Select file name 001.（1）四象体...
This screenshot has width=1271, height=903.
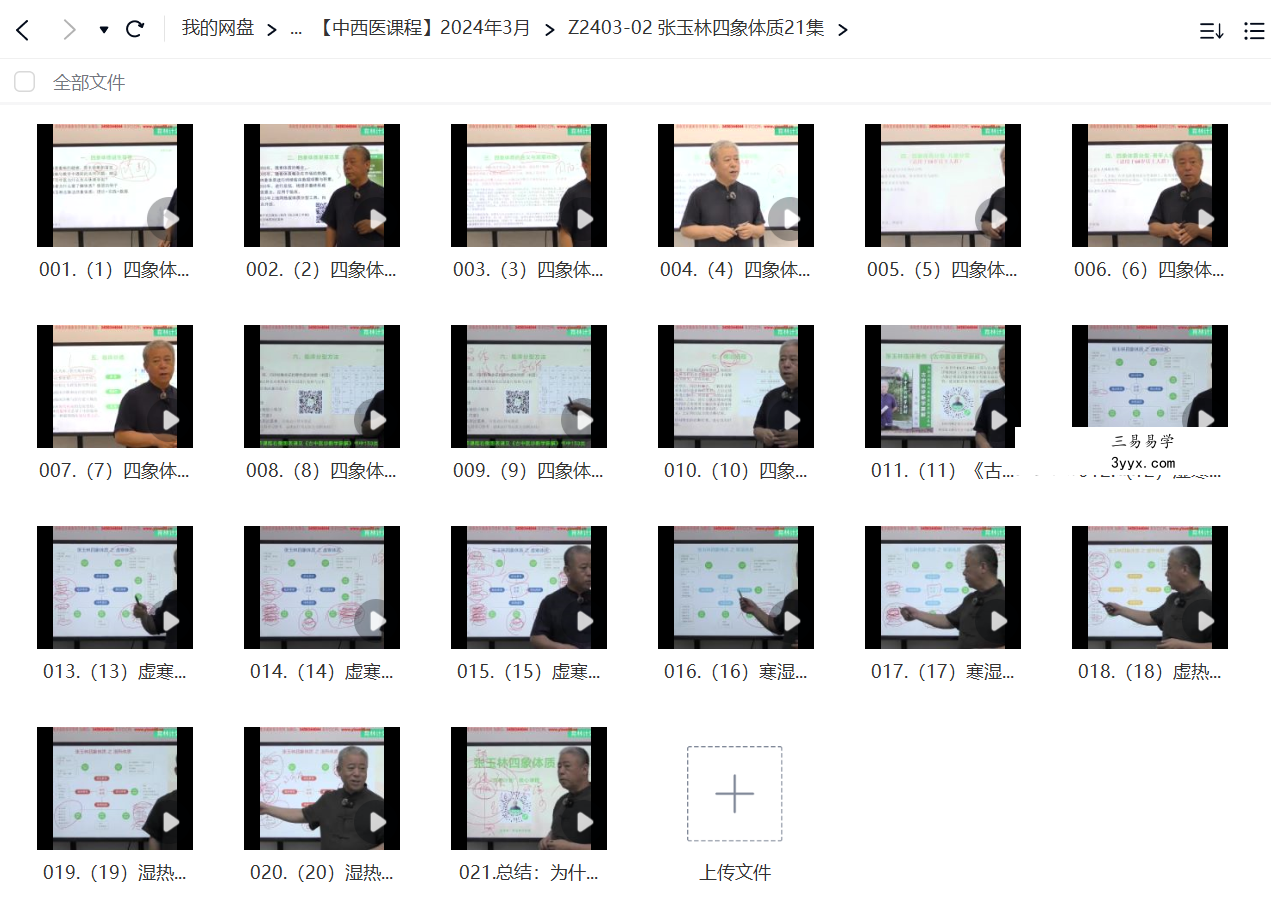(x=114, y=270)
